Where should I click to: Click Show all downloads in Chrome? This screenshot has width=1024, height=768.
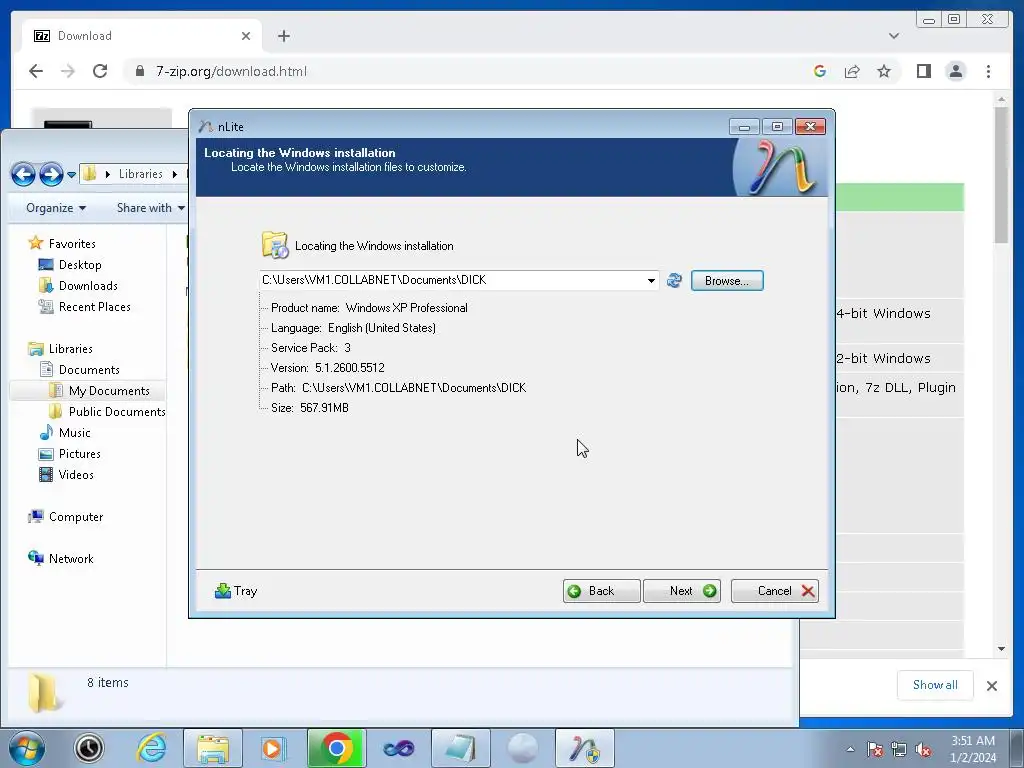click(935, 685)
